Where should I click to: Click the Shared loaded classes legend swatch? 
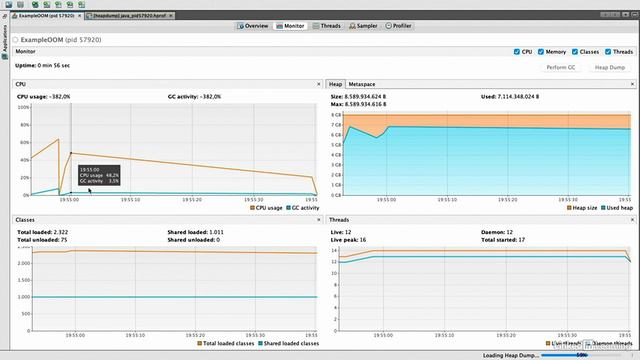pyautogui.click(x=260, y=343)
